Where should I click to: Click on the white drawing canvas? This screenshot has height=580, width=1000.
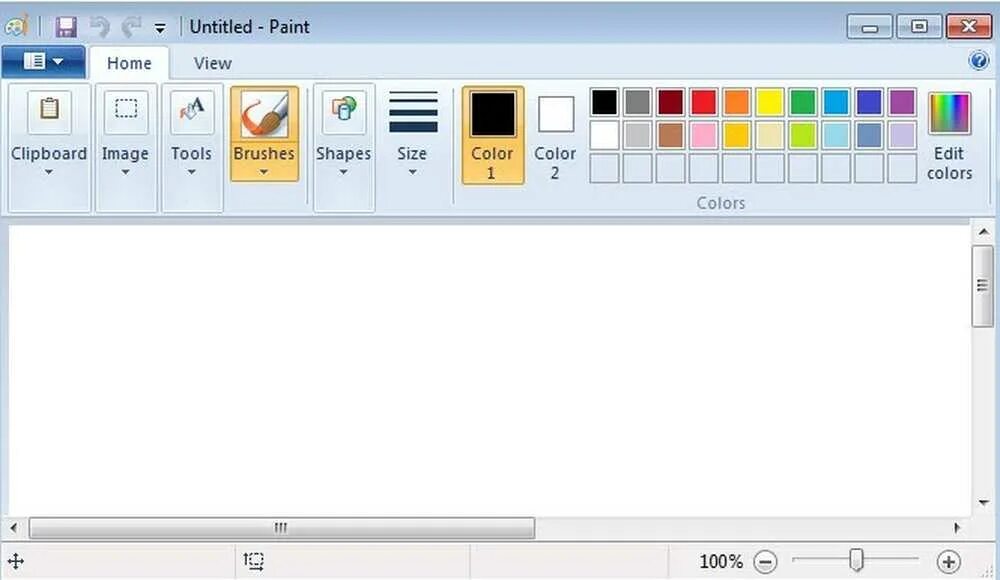point(489,370)
